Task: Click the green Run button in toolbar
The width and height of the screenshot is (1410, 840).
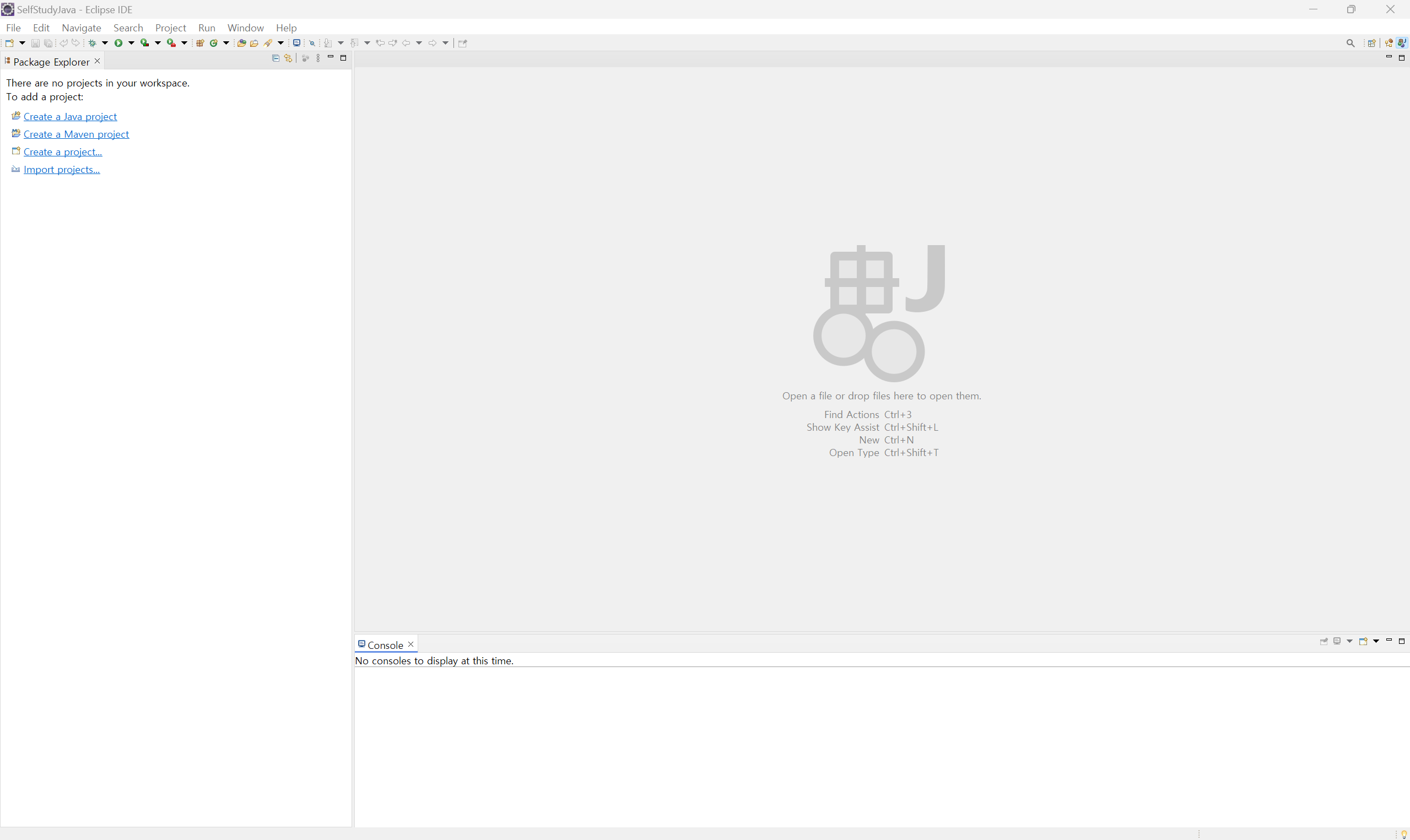Action: pos(118,43)
